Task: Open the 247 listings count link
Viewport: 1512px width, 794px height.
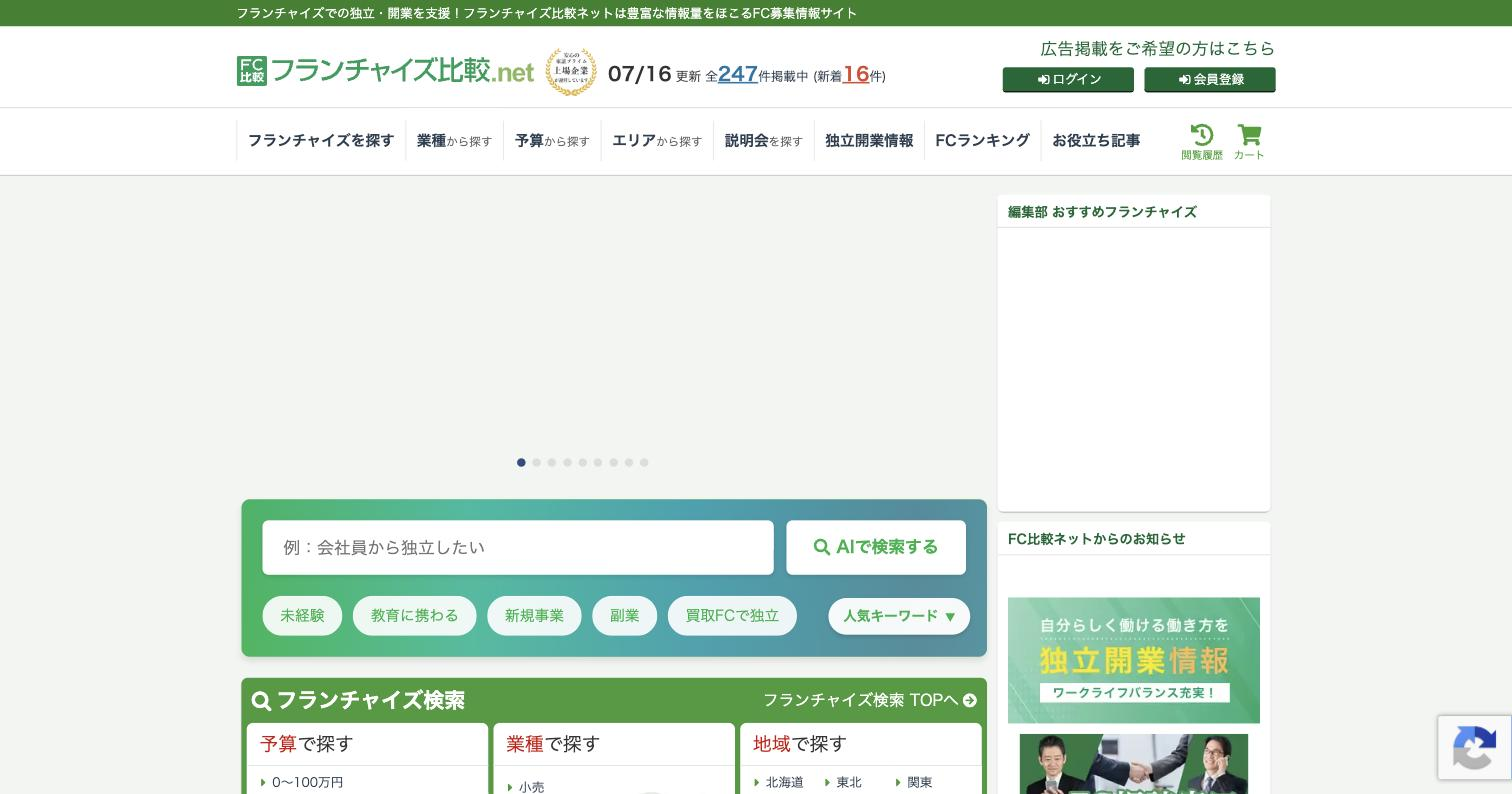Action: click(737, 74)
